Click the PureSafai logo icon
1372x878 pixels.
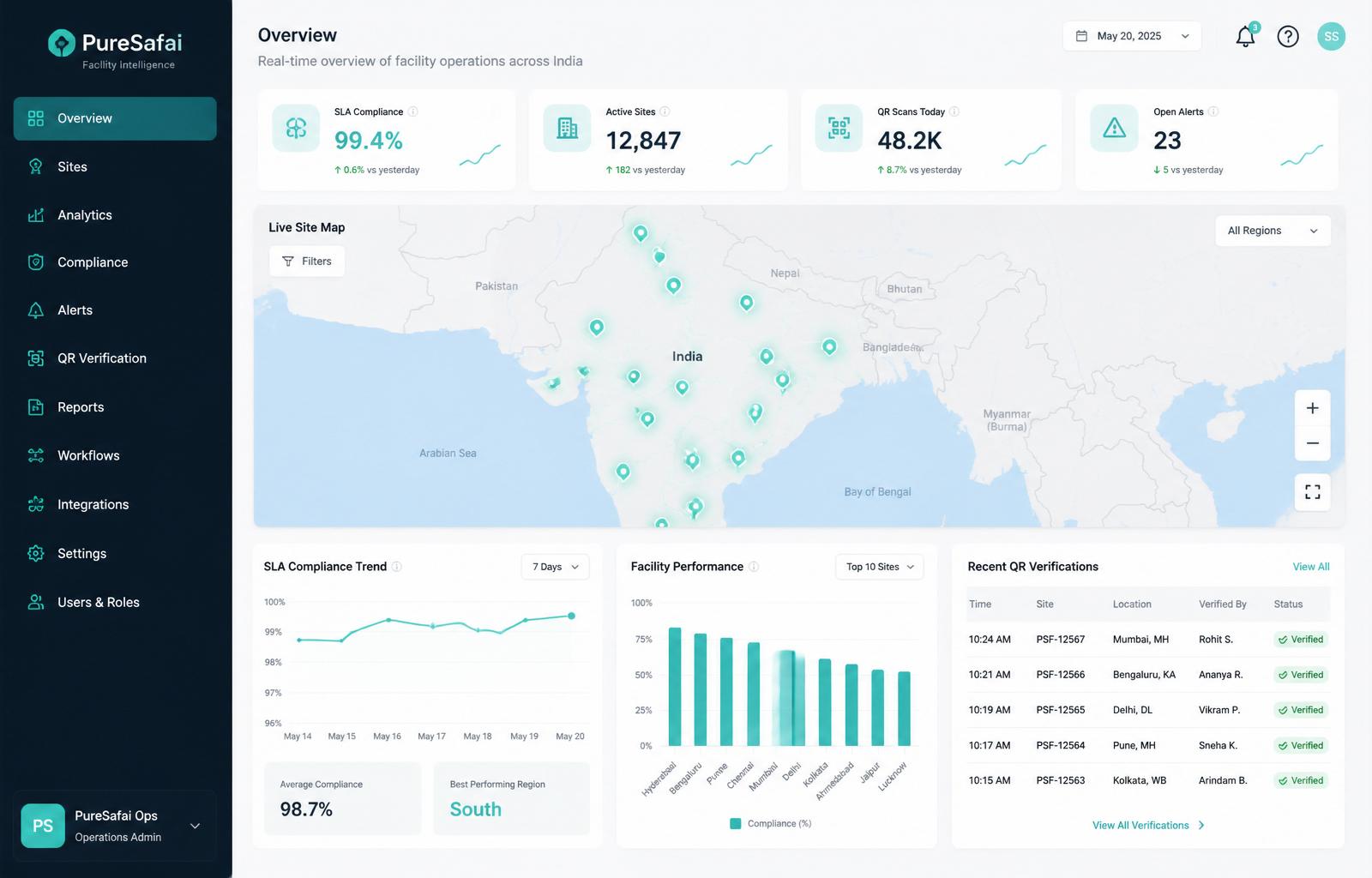coord(62,43)
